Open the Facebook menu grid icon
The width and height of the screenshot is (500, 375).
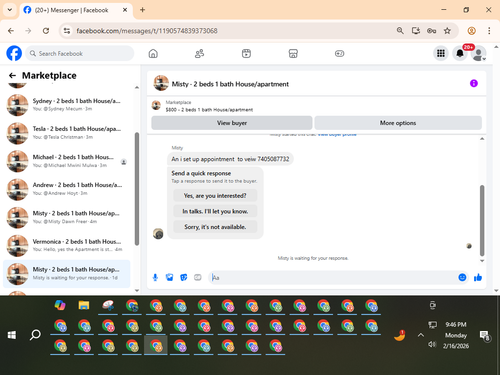click(x=441, y=53)
